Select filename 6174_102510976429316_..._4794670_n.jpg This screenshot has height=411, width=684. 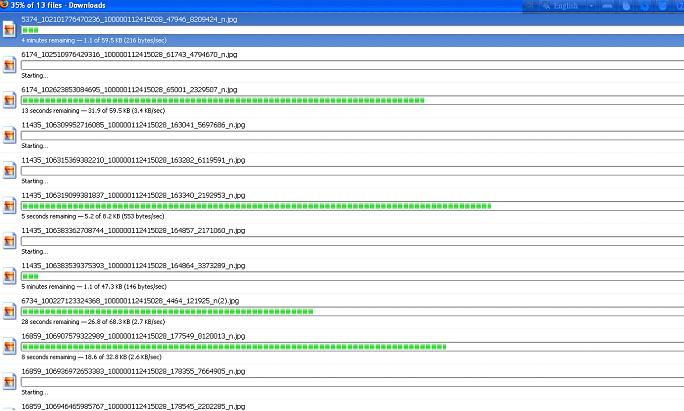pos(129,55)
